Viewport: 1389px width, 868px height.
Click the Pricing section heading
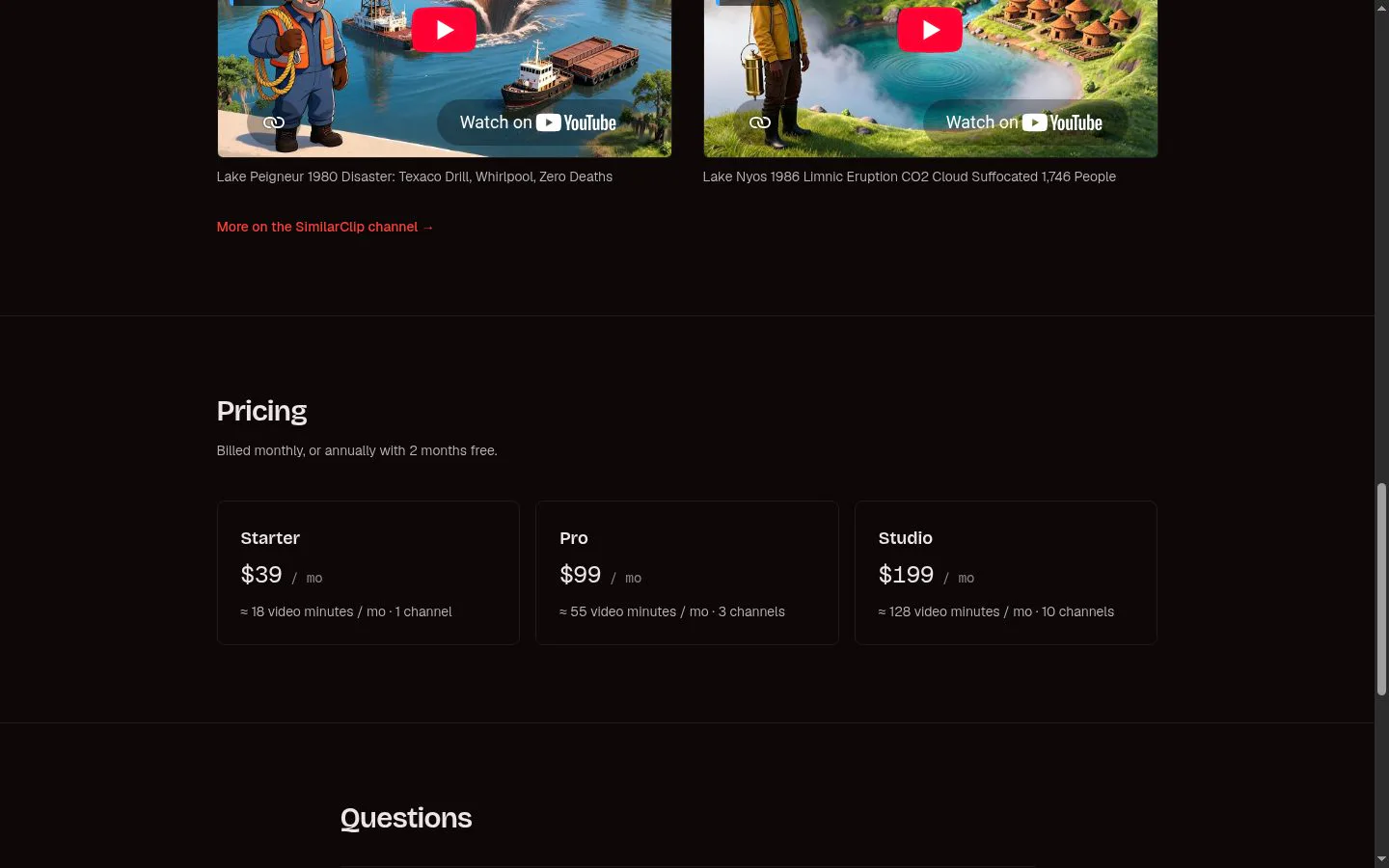(262, 412)
